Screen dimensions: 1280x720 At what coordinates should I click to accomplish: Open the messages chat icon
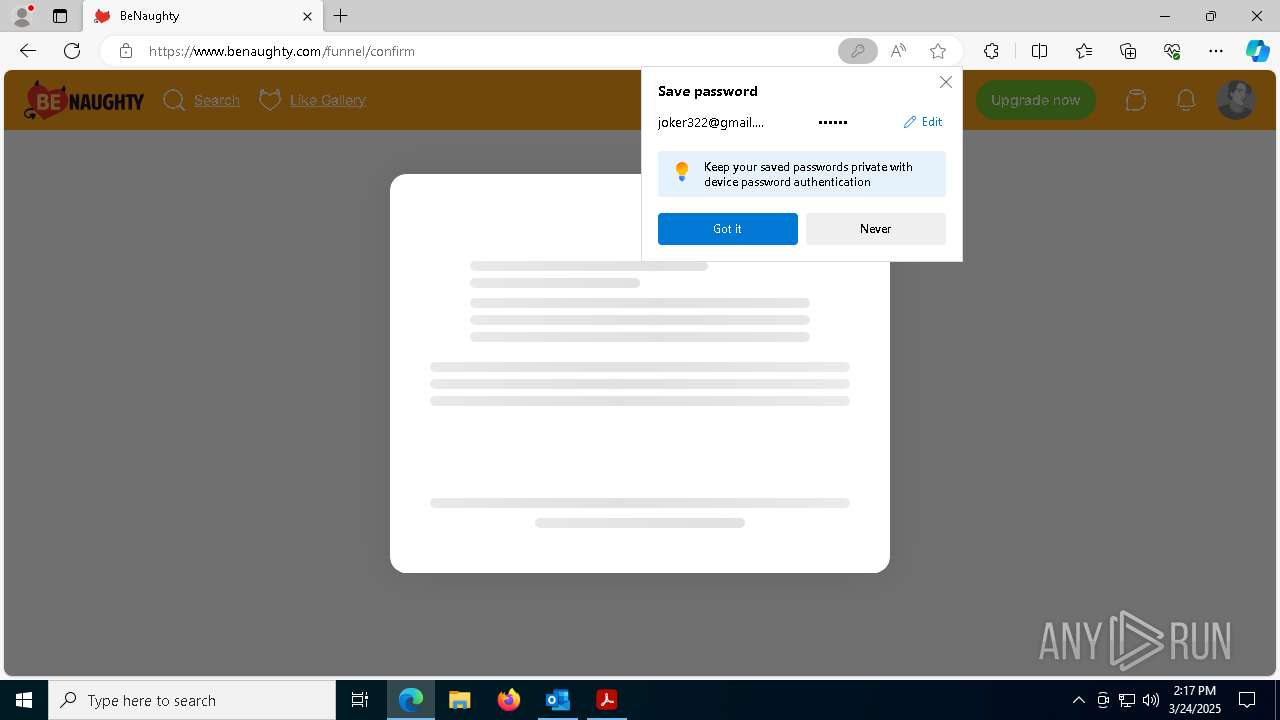[x=1135, y=100]
